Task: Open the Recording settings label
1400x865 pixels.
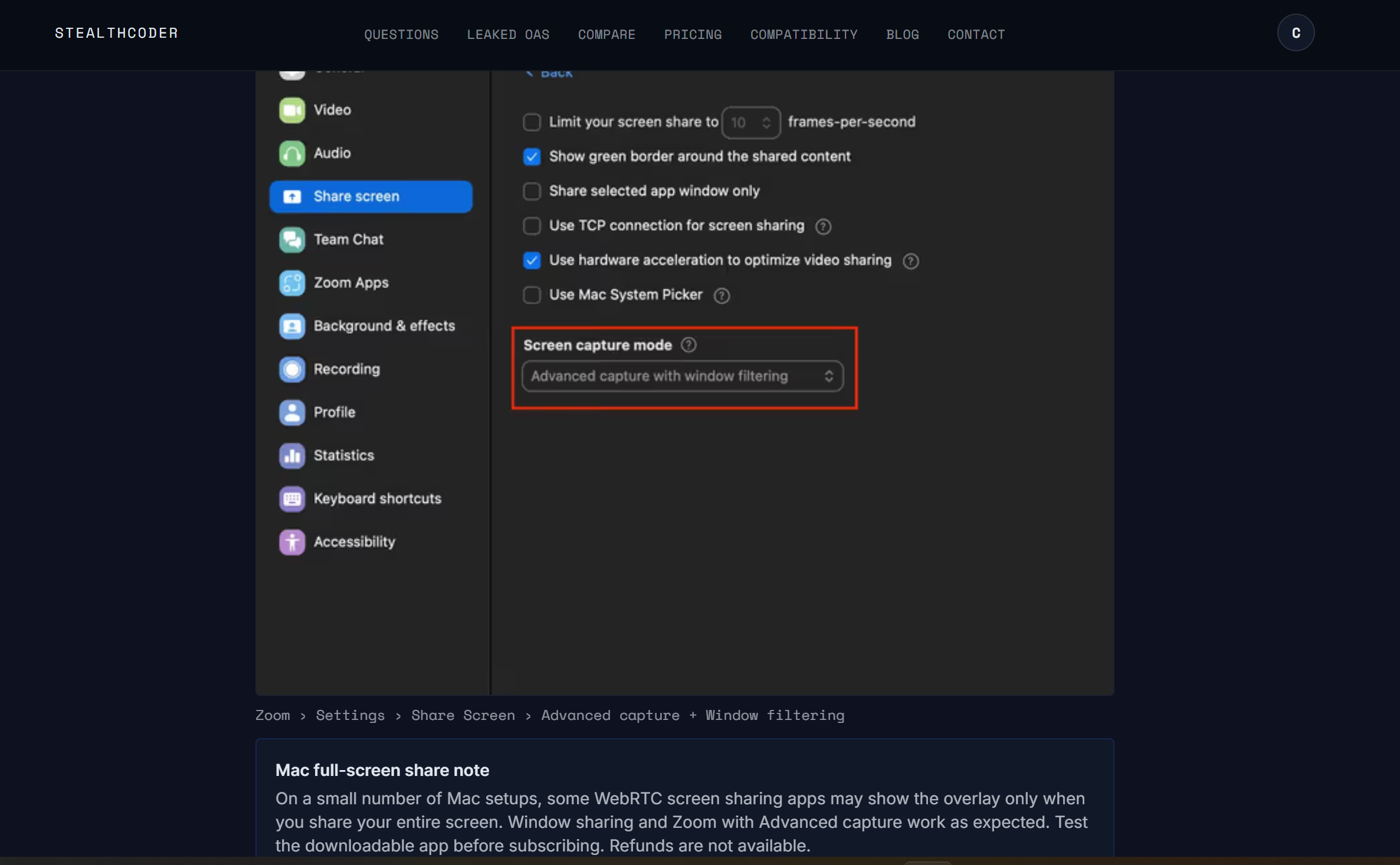Action: coord(347,369)
